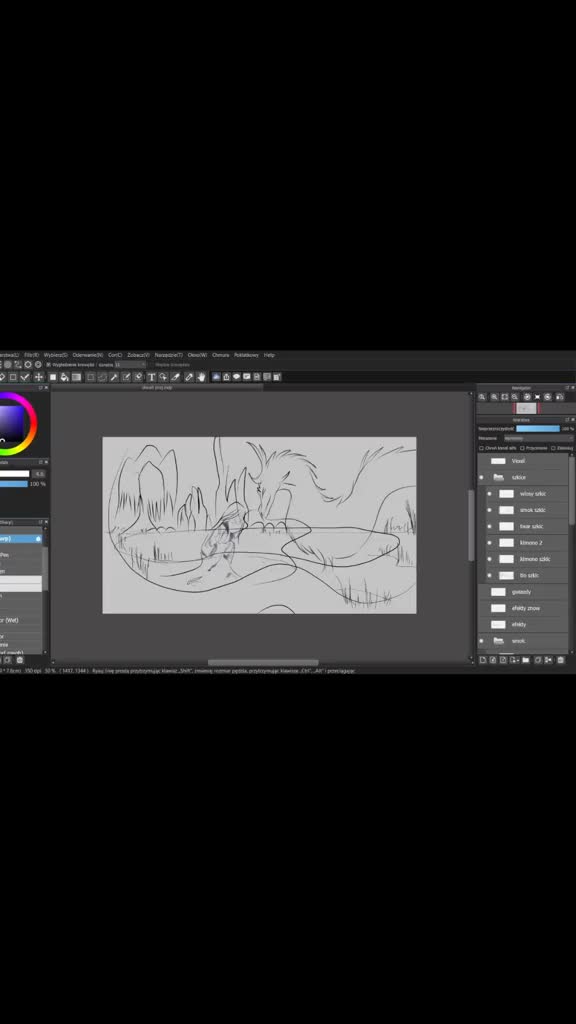Enable the 'Chroń kanał alfa' checkbox
576x1024 pixels.
(481, 448)
